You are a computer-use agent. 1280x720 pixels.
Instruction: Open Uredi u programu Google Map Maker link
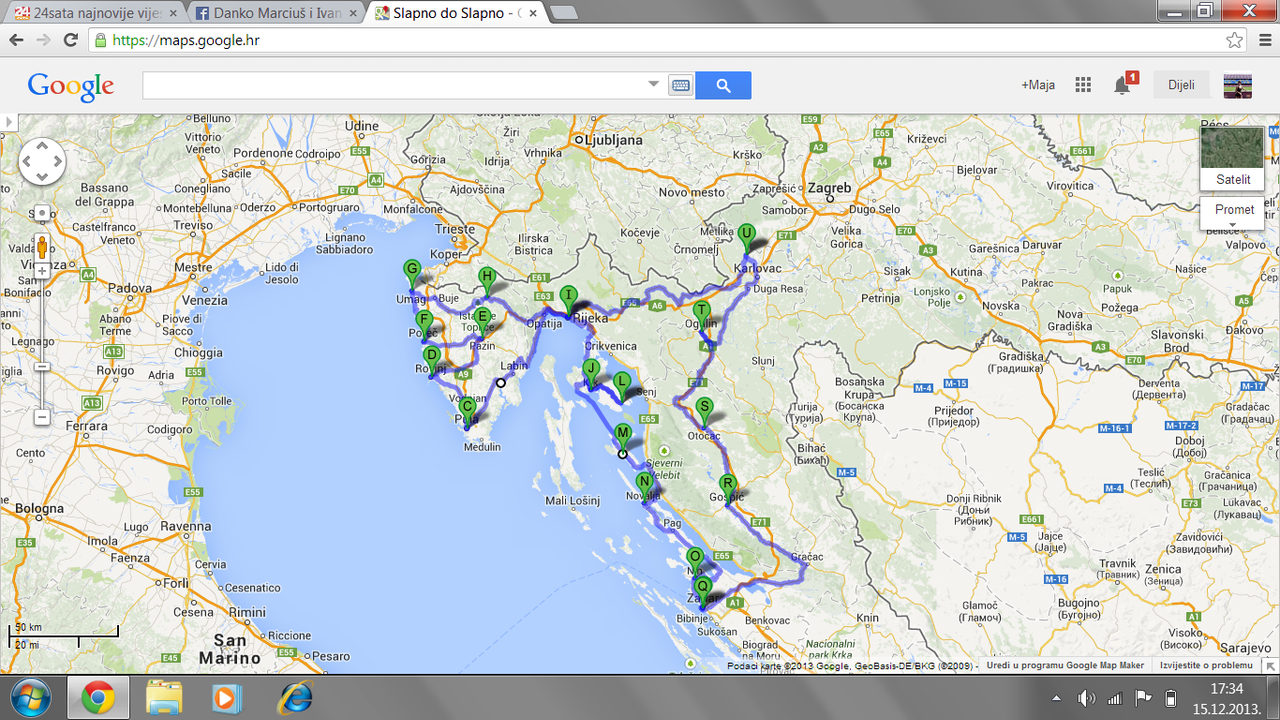click(x=1065, y=665)
